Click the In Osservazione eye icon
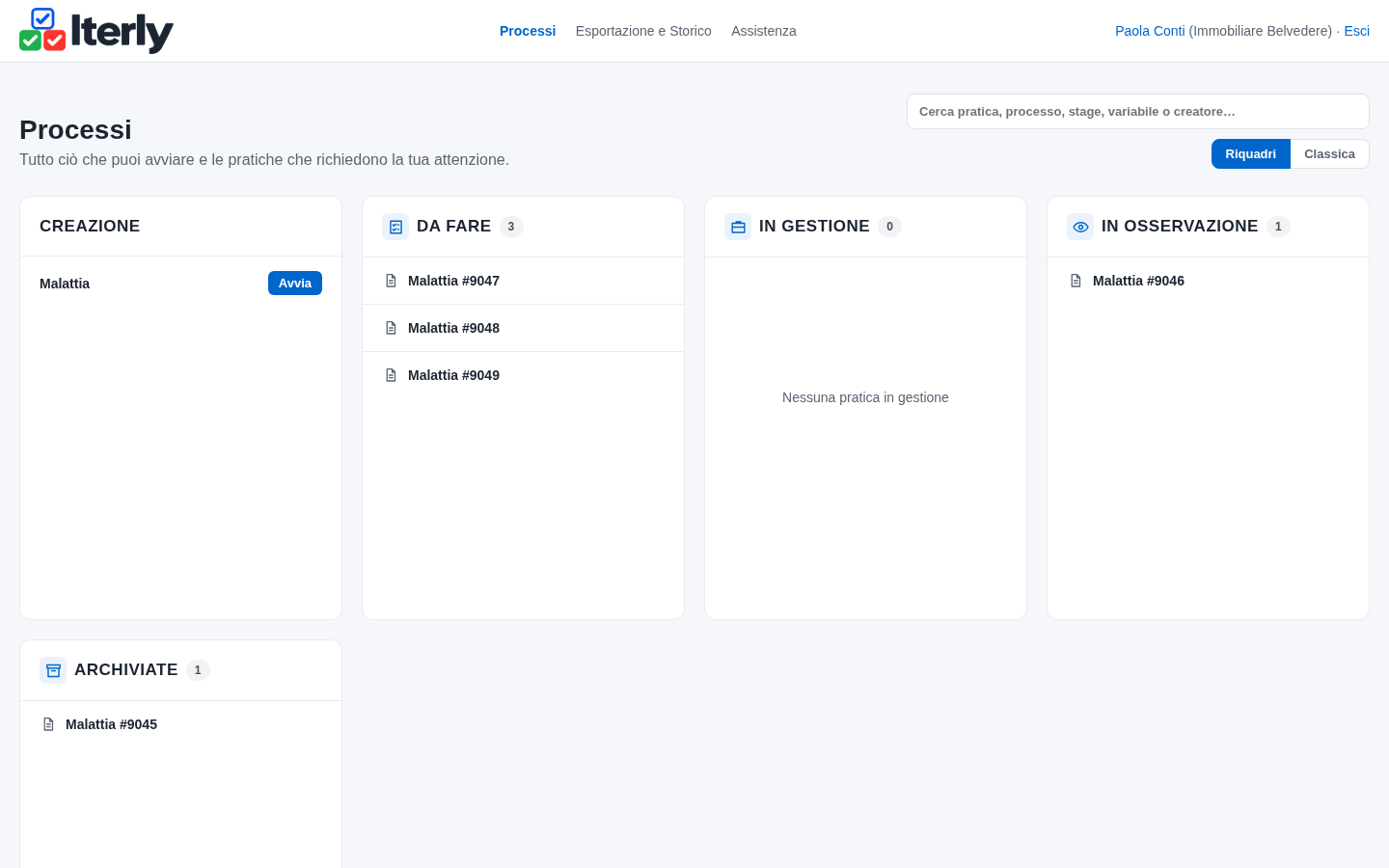The width and height of the screenshot is (1389, 868). [1080, 227]
